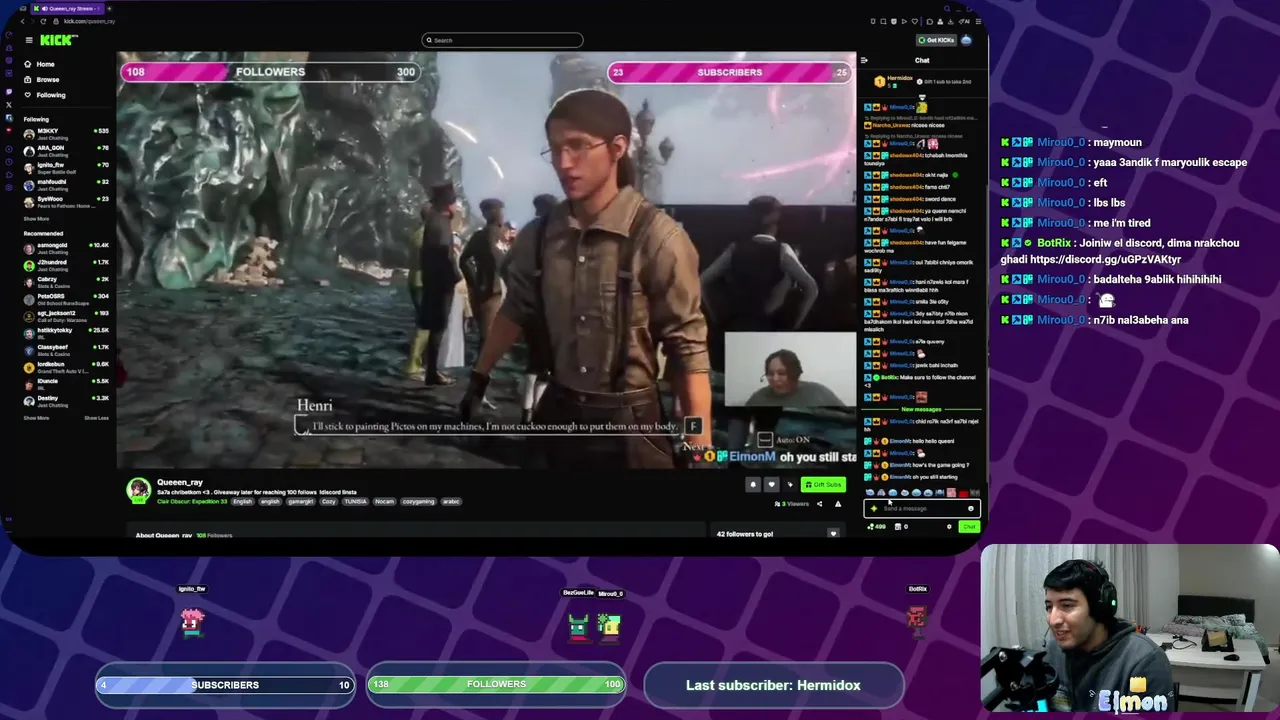Focus the Kick Search field

click(502, 40)
